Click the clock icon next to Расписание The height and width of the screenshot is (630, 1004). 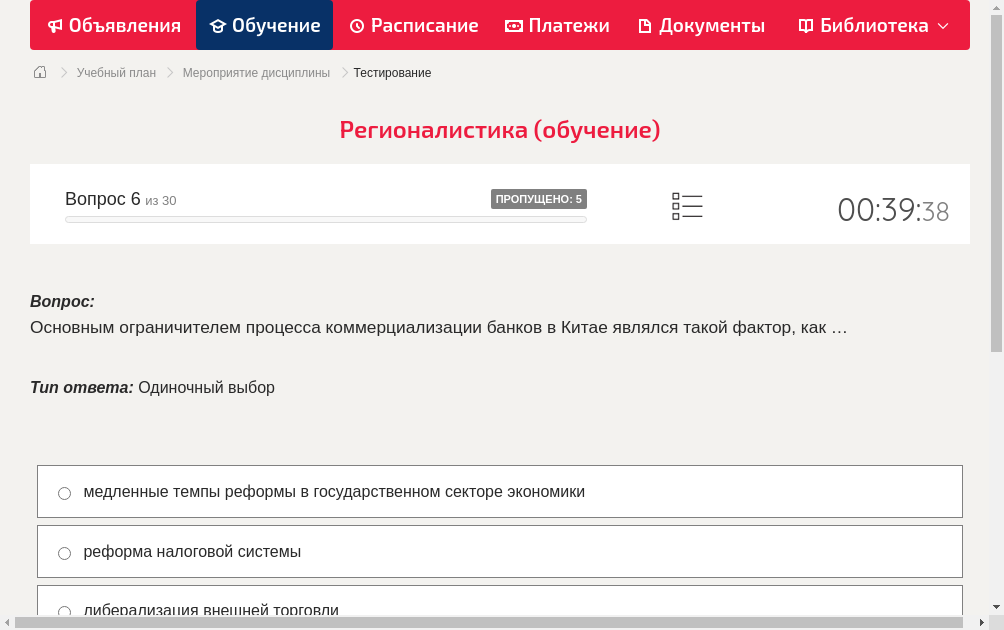click(356, 25)
